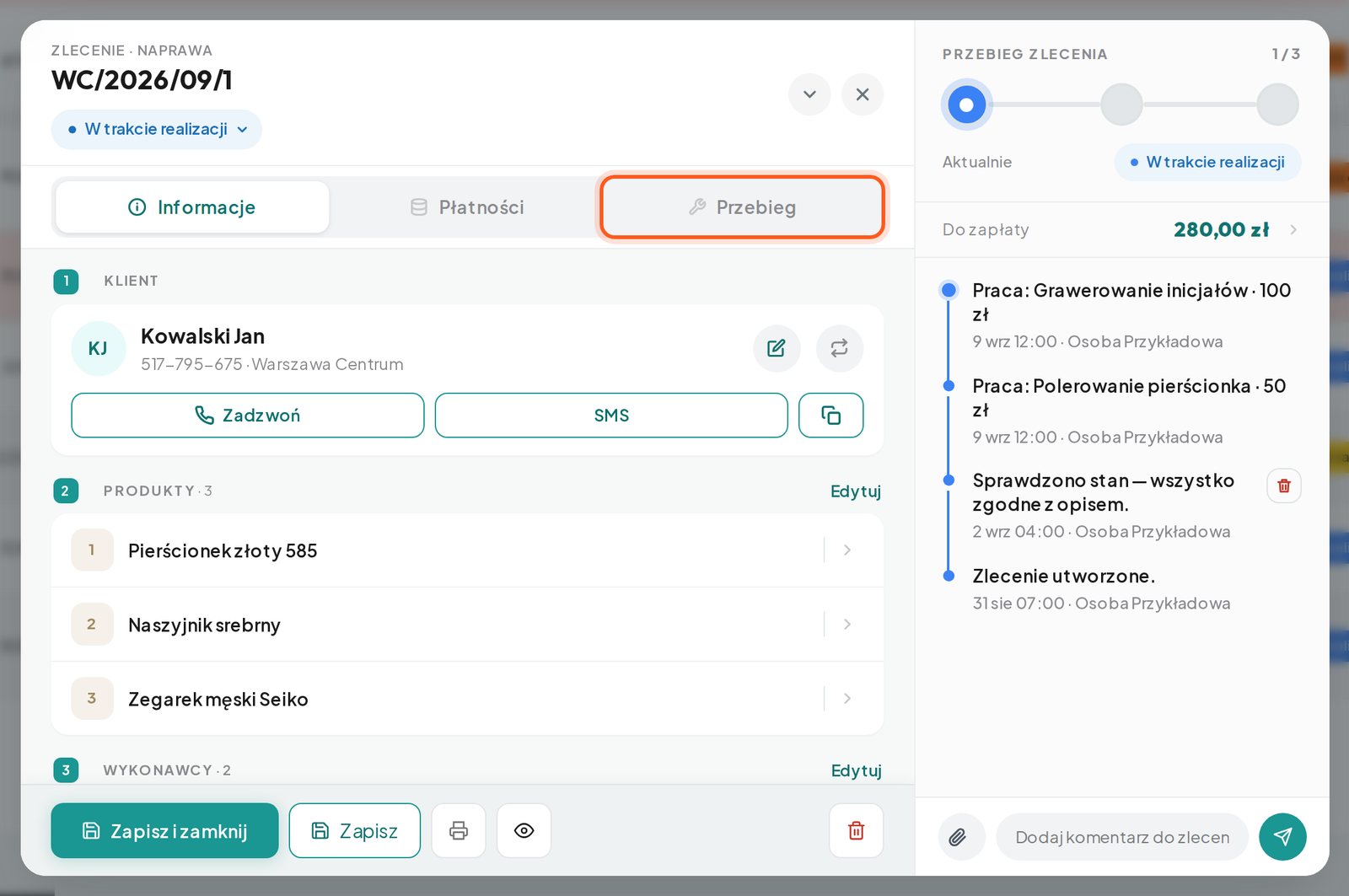This screenshot has width=1349, height=896.
Task: Swap client using the arrows icon
Action: pos(840,348)
